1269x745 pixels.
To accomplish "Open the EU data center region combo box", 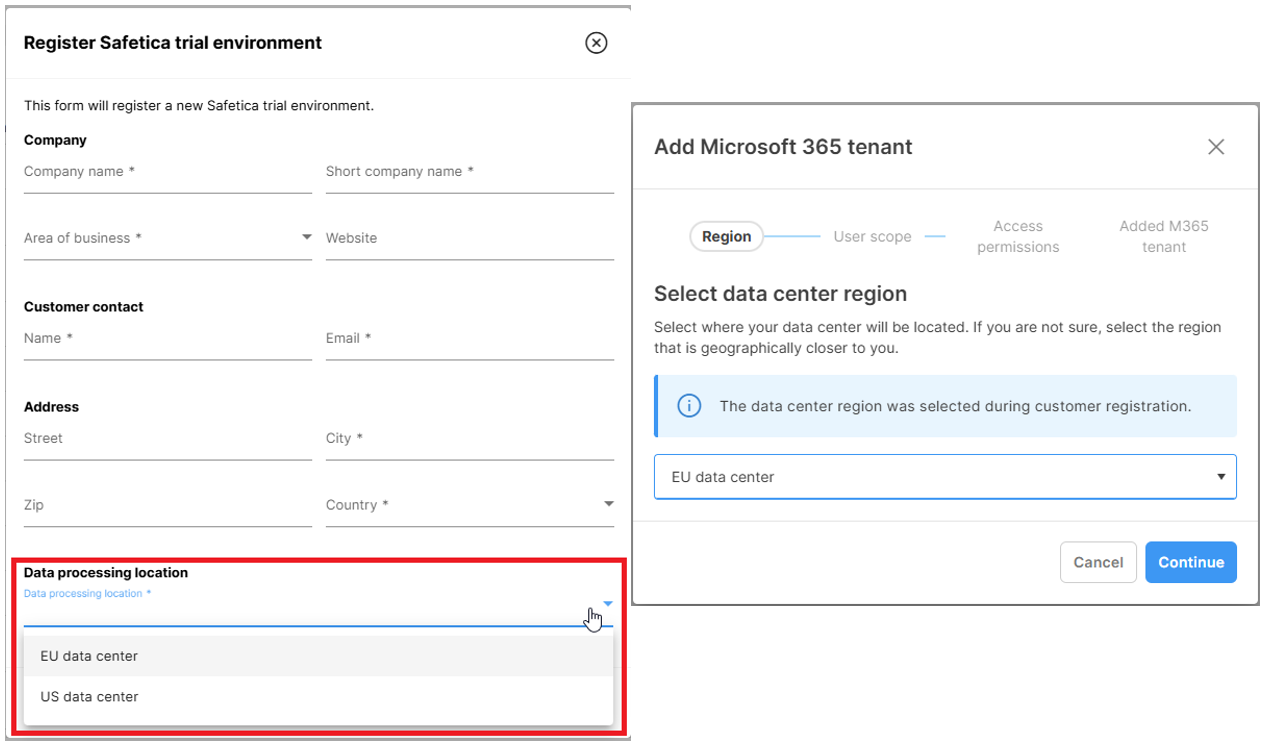I will pyautogui.click(x=944, y=477).
